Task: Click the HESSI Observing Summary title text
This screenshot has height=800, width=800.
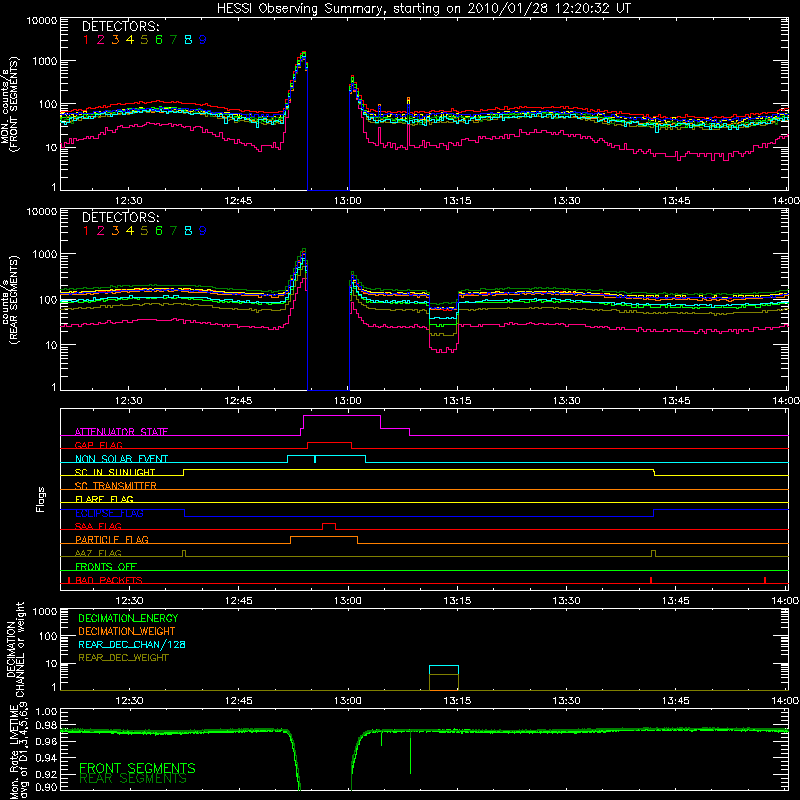Action: tap(423, 9)
